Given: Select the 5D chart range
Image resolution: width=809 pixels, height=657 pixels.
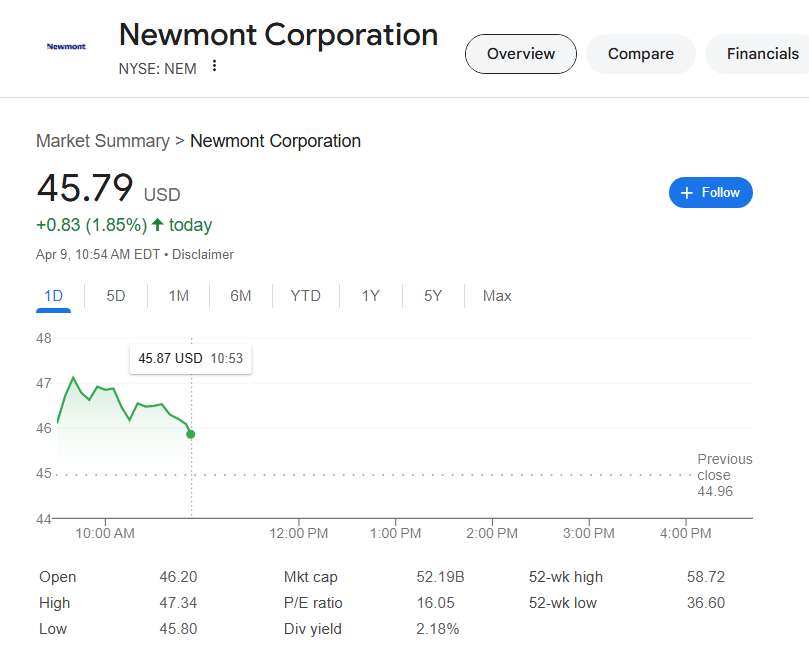Looking at the screenshot, I should click(x=116, y=296).
